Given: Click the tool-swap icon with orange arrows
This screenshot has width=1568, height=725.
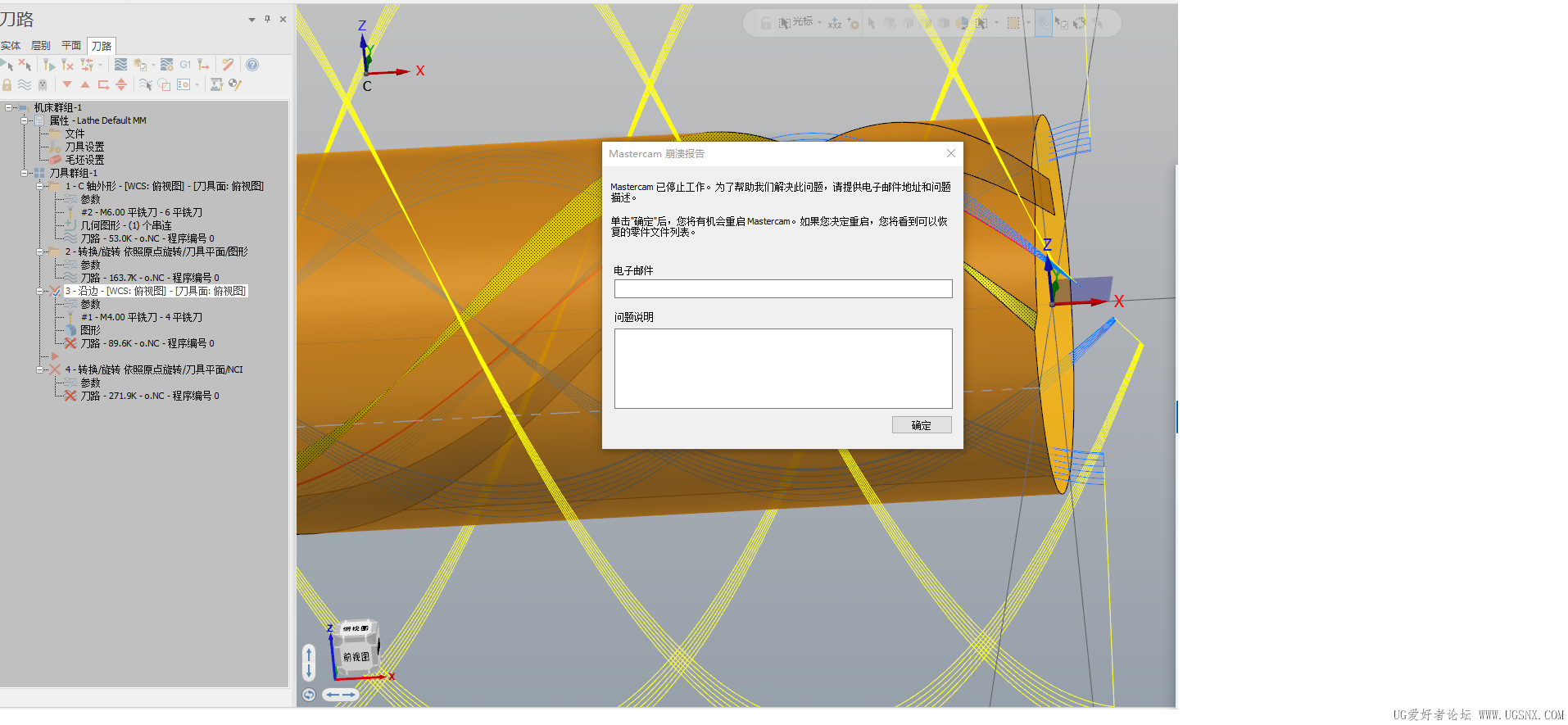Looking at the screenshot, I should coord(87,65).
